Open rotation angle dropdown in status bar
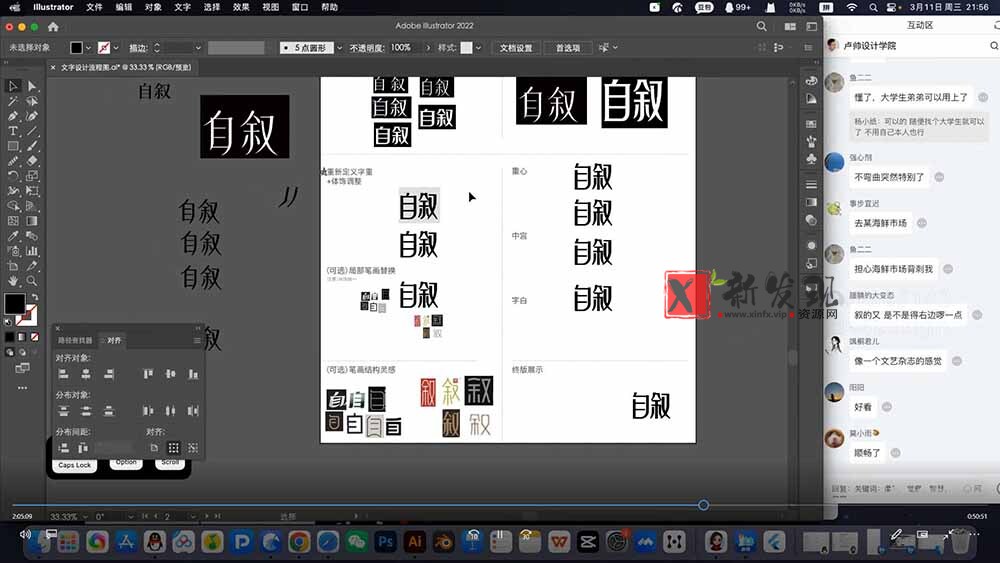This screenshot has width=1000, height=563. point(131,516)
